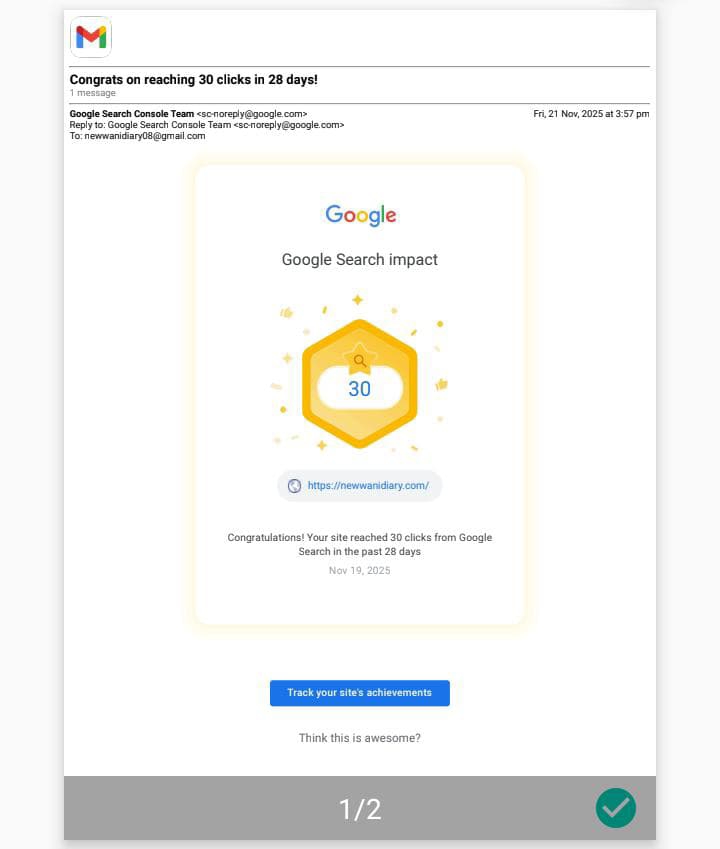Click the globe icon beside the site URL
This screenshot has height=849, width=720.
pos(294,486)
